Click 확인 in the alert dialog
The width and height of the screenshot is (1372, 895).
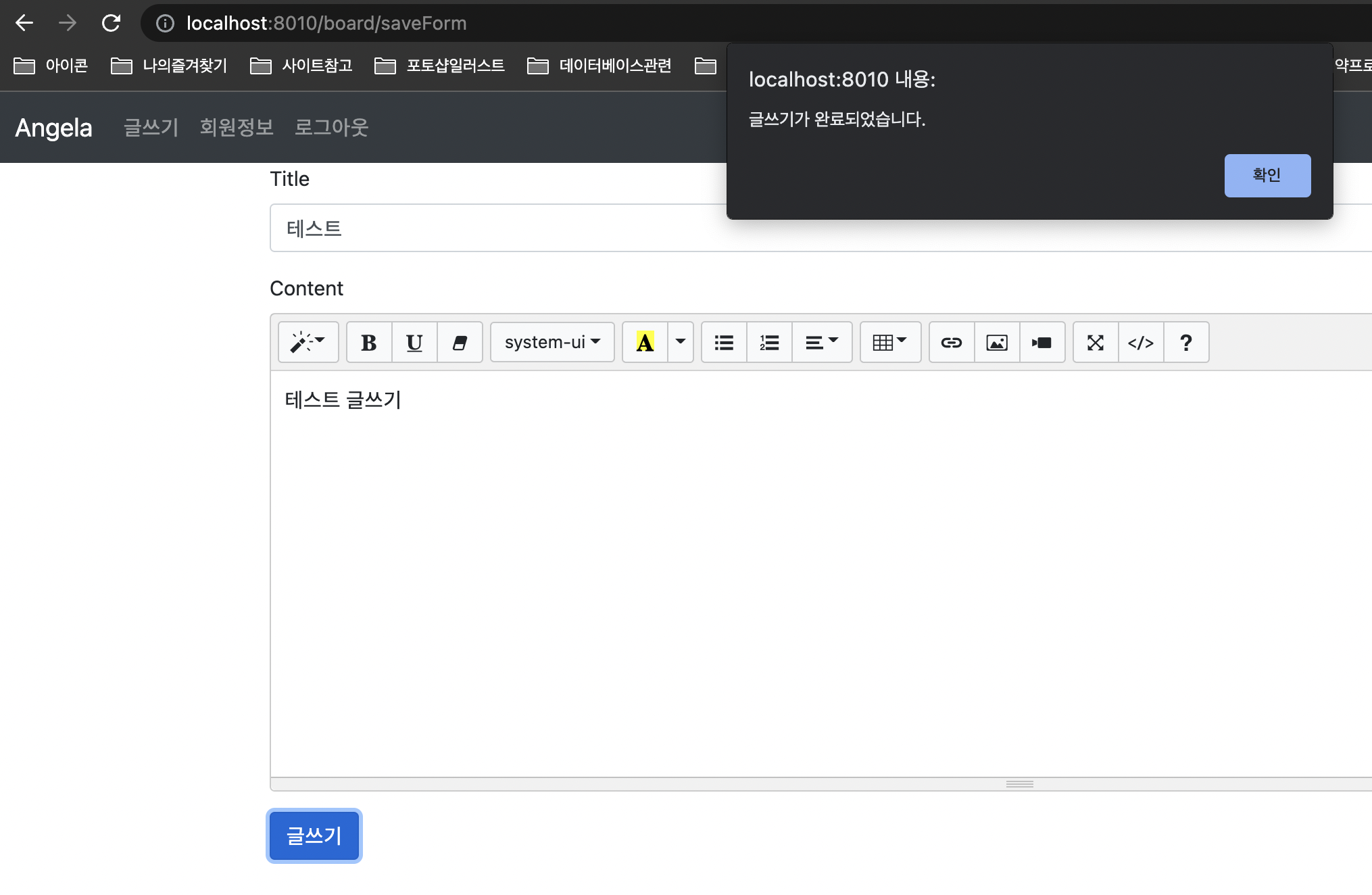(1267, 176)
